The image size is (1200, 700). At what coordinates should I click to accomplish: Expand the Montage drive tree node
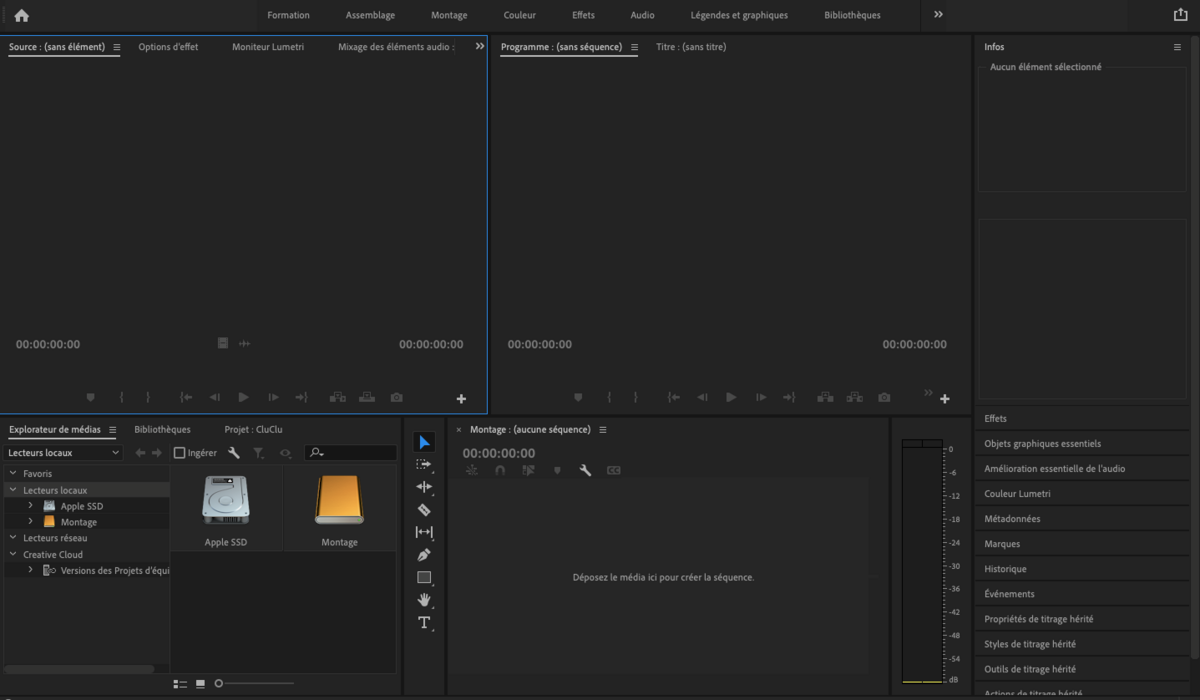tap(30, 522)
